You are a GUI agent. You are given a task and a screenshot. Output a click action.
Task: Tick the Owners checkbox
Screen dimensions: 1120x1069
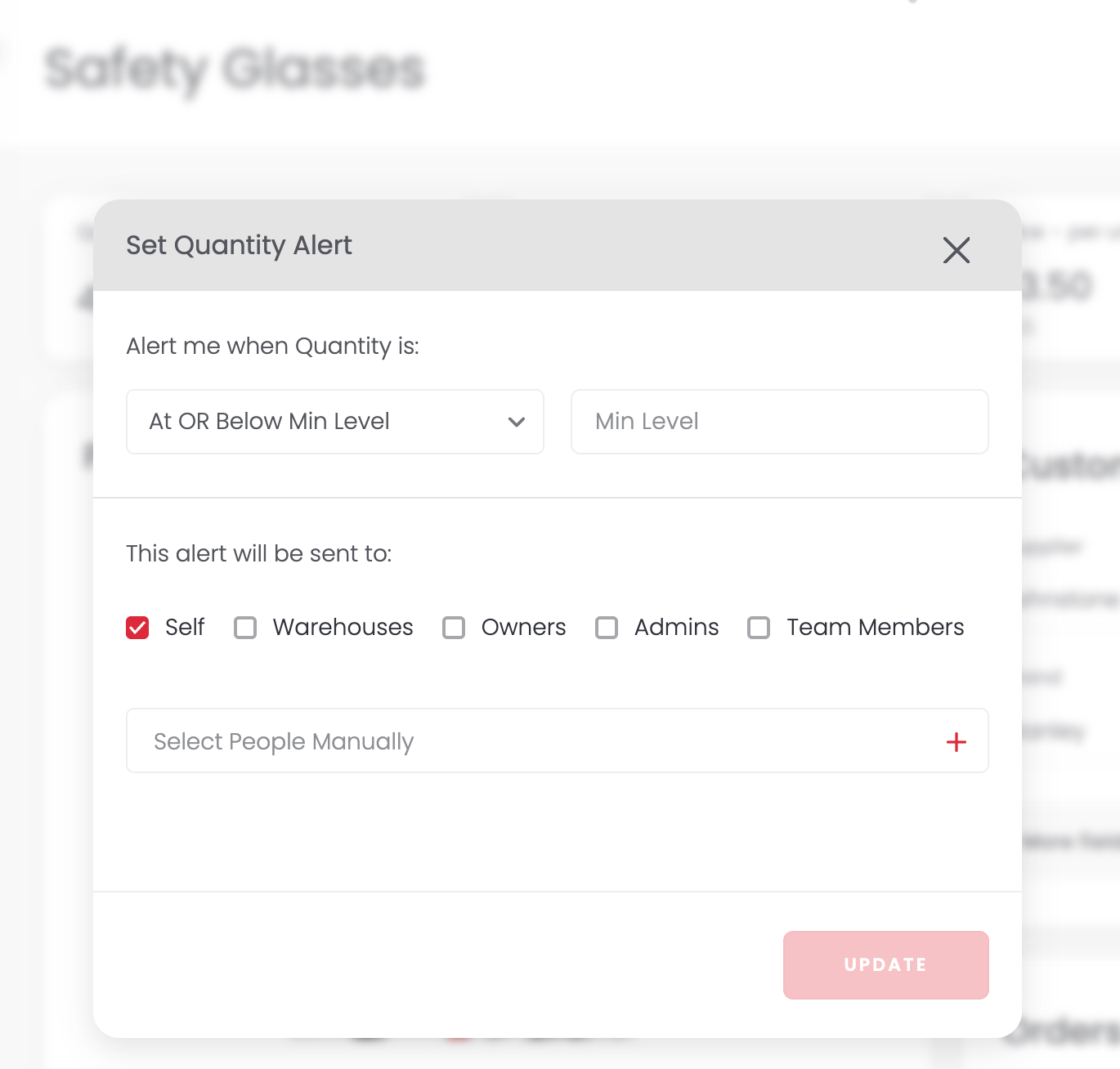coord(454,628)
